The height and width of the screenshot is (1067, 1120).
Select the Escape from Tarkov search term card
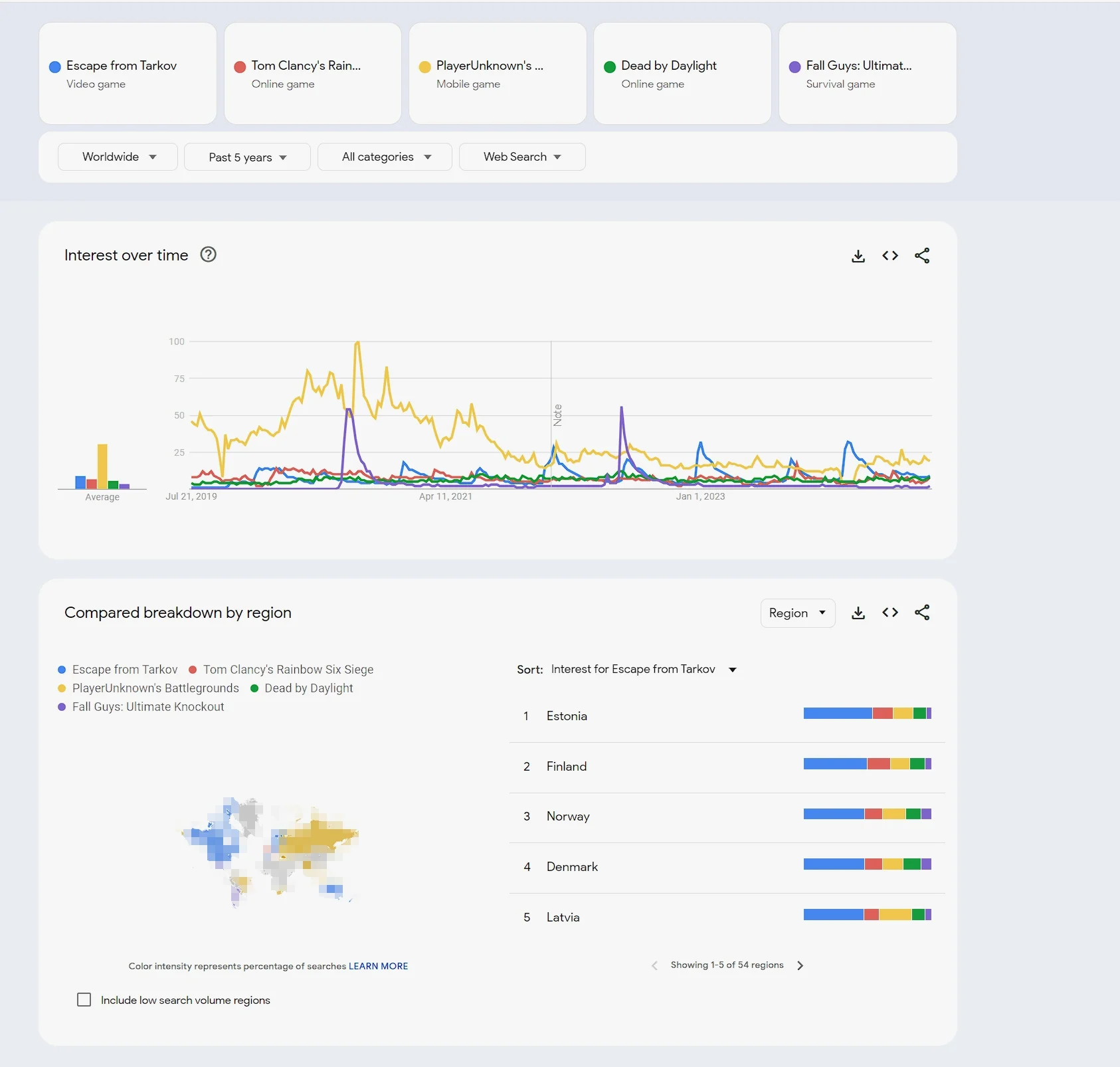(x=128, y=74)
